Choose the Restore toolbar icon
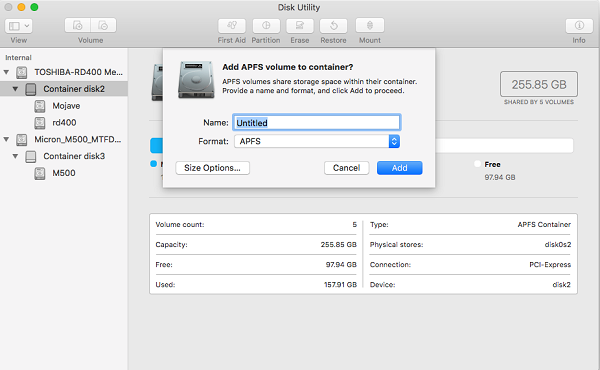 point(333,26)
